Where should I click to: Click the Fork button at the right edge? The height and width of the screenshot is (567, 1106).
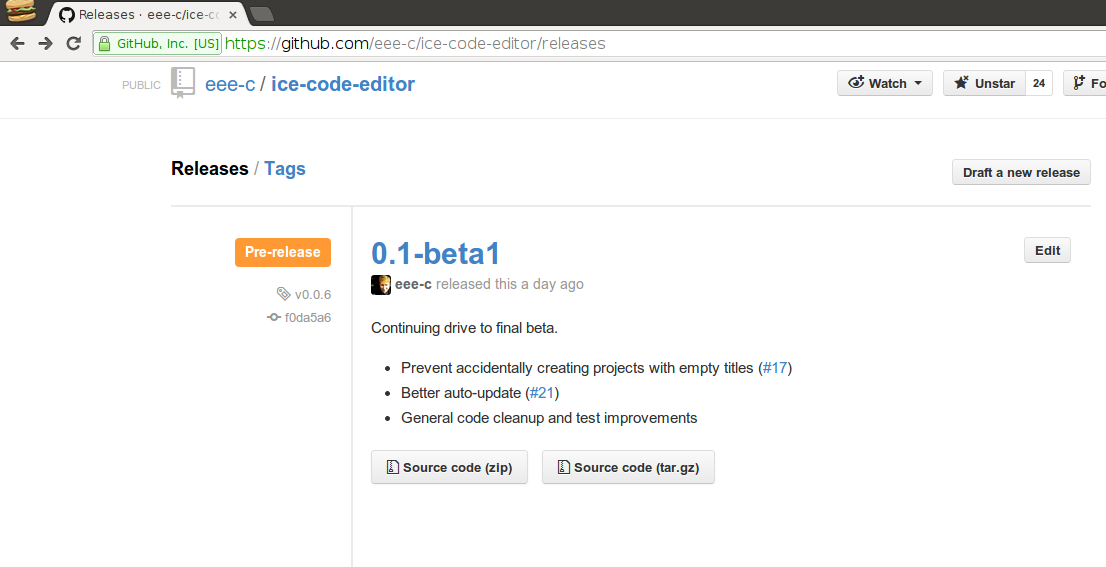[1085, 83]
